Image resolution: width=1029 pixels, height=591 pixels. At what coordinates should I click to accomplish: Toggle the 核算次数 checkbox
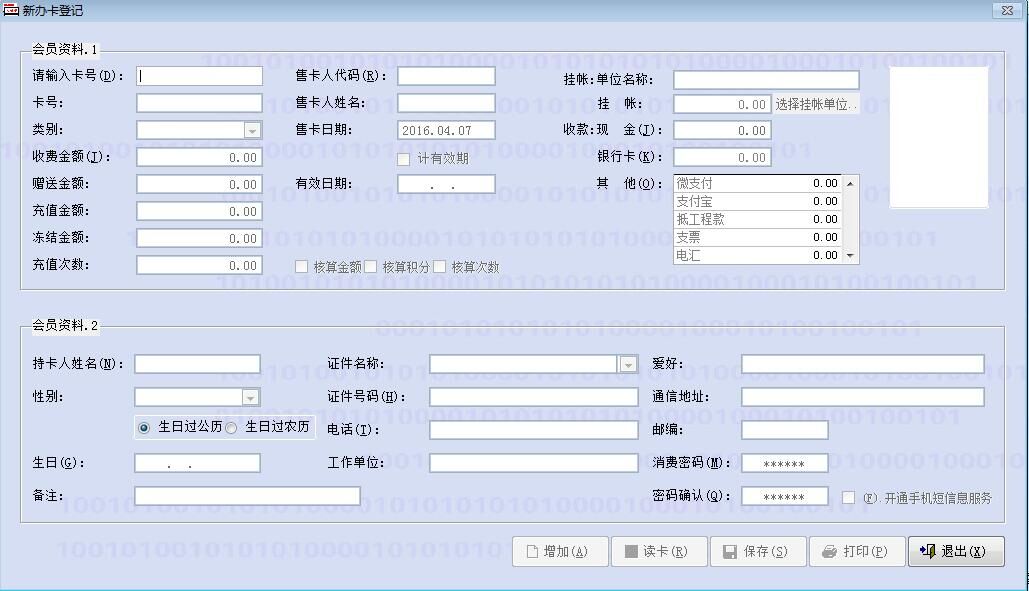click(439, 267)
